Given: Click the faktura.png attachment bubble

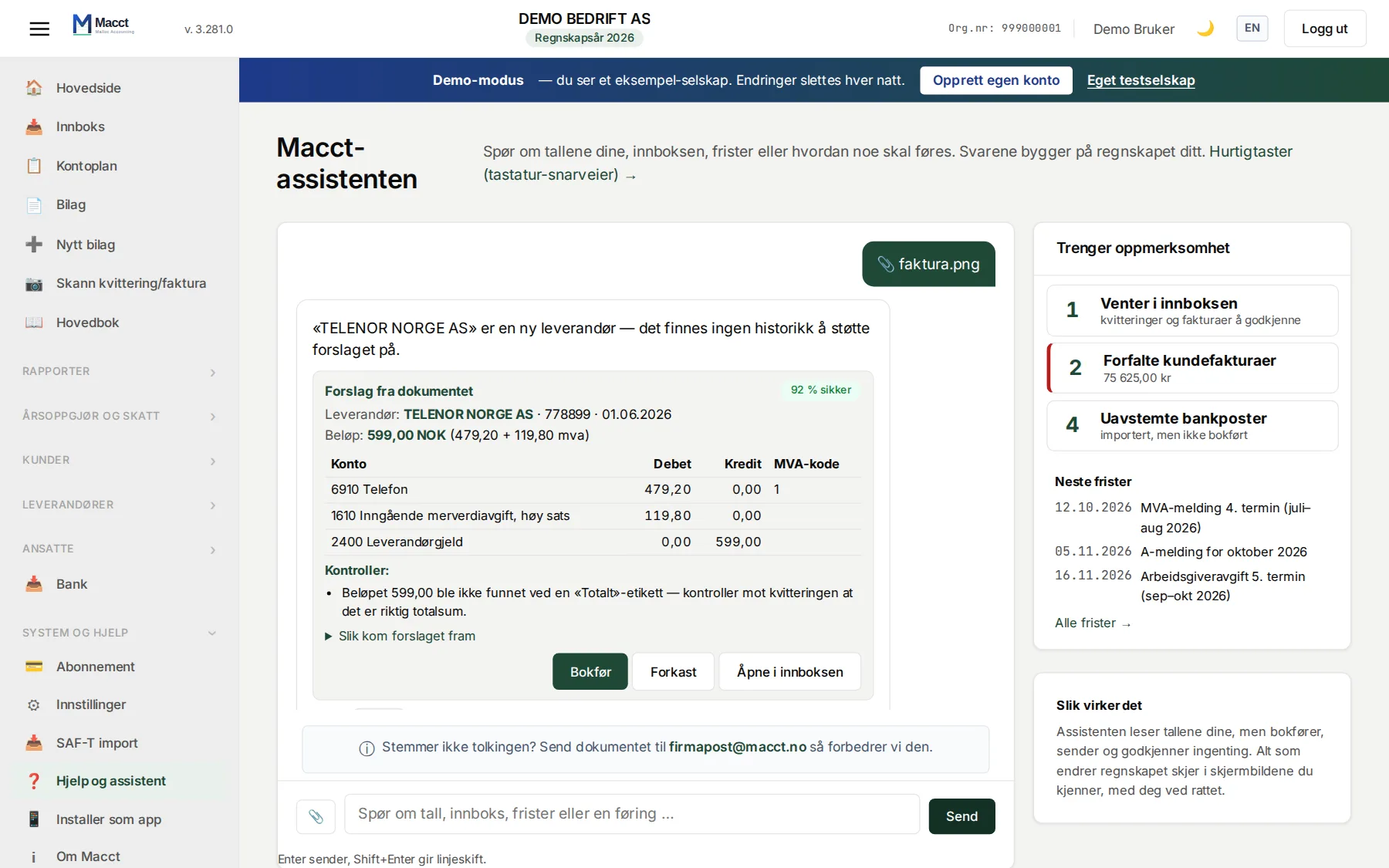Looking at the screenshot, I should tap(928, 264).
